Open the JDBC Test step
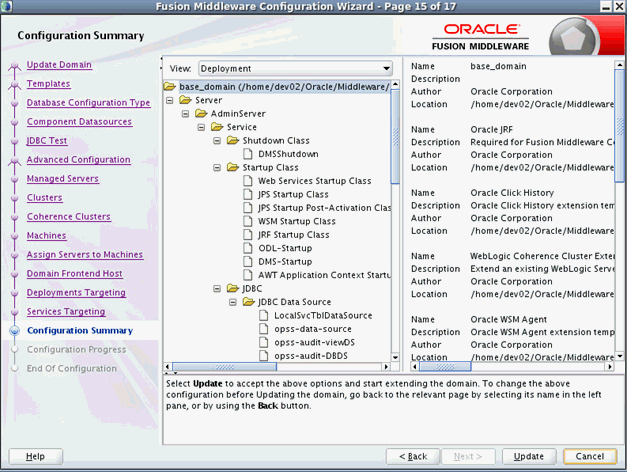 (47, 141)
